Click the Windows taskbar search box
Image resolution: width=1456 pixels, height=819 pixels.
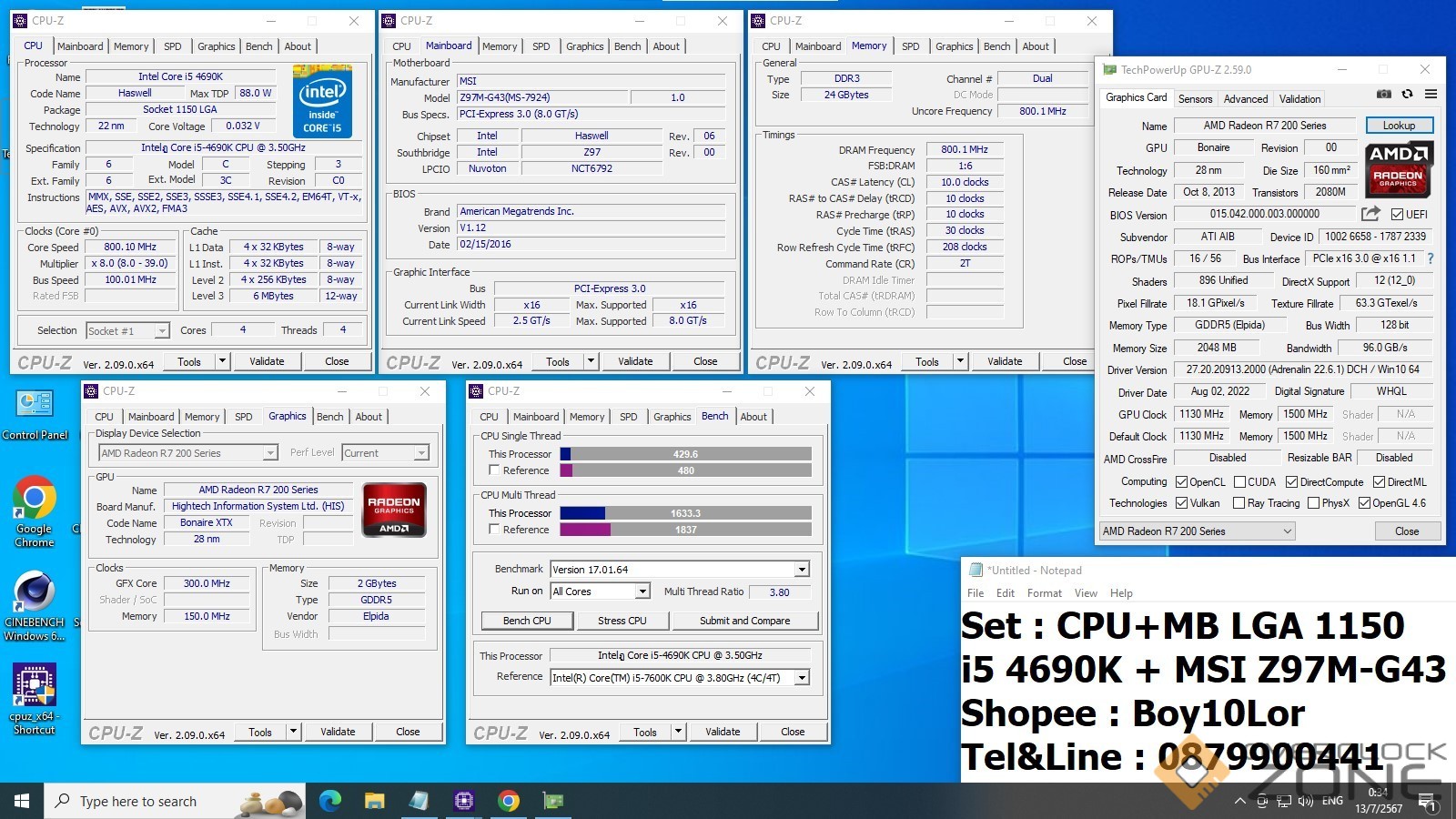pos(138,801)
